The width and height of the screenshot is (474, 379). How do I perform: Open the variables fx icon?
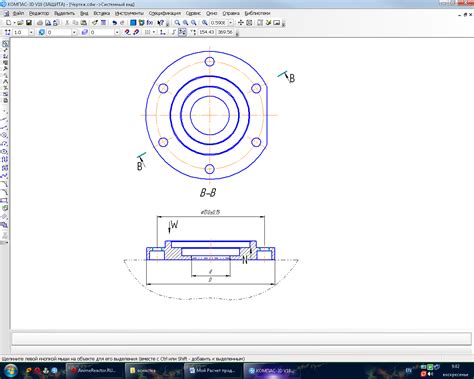(x=150, y=23)
